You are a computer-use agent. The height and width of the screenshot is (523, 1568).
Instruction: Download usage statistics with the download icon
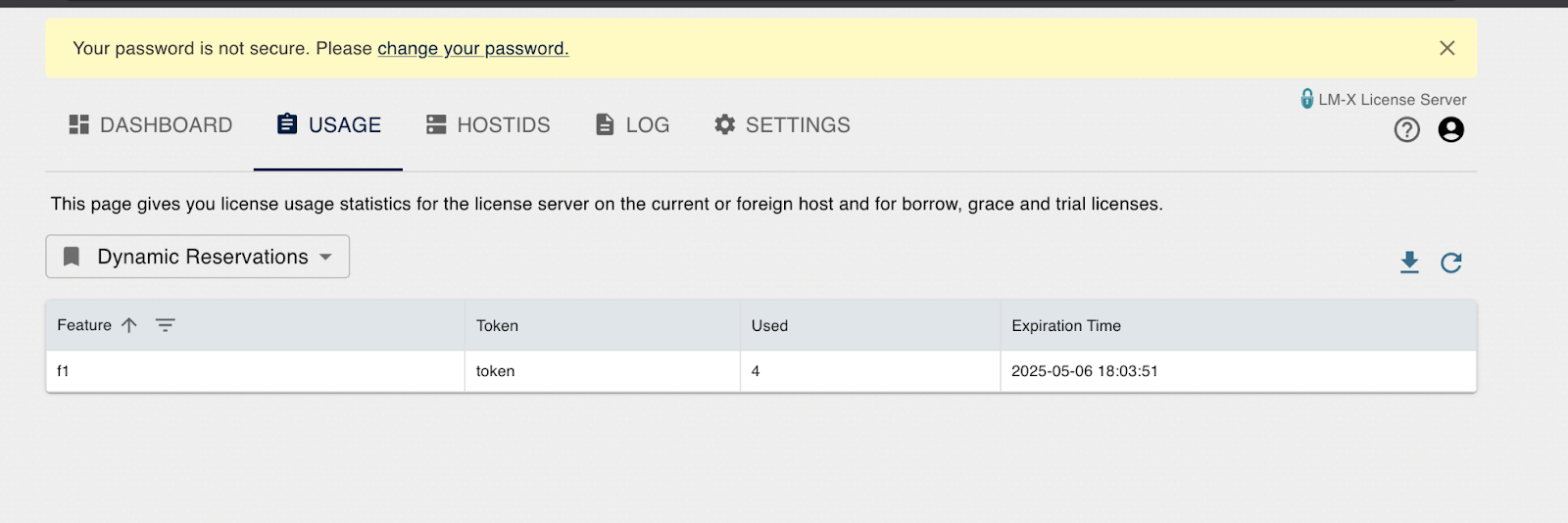tap(1409, 262)
